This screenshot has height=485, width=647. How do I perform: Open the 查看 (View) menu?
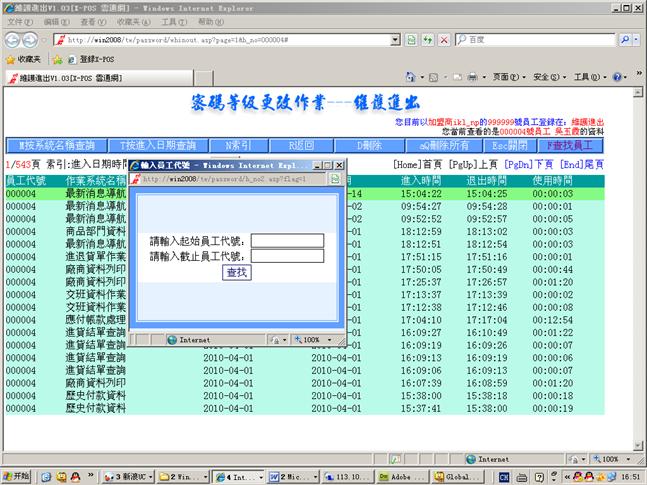89,21
